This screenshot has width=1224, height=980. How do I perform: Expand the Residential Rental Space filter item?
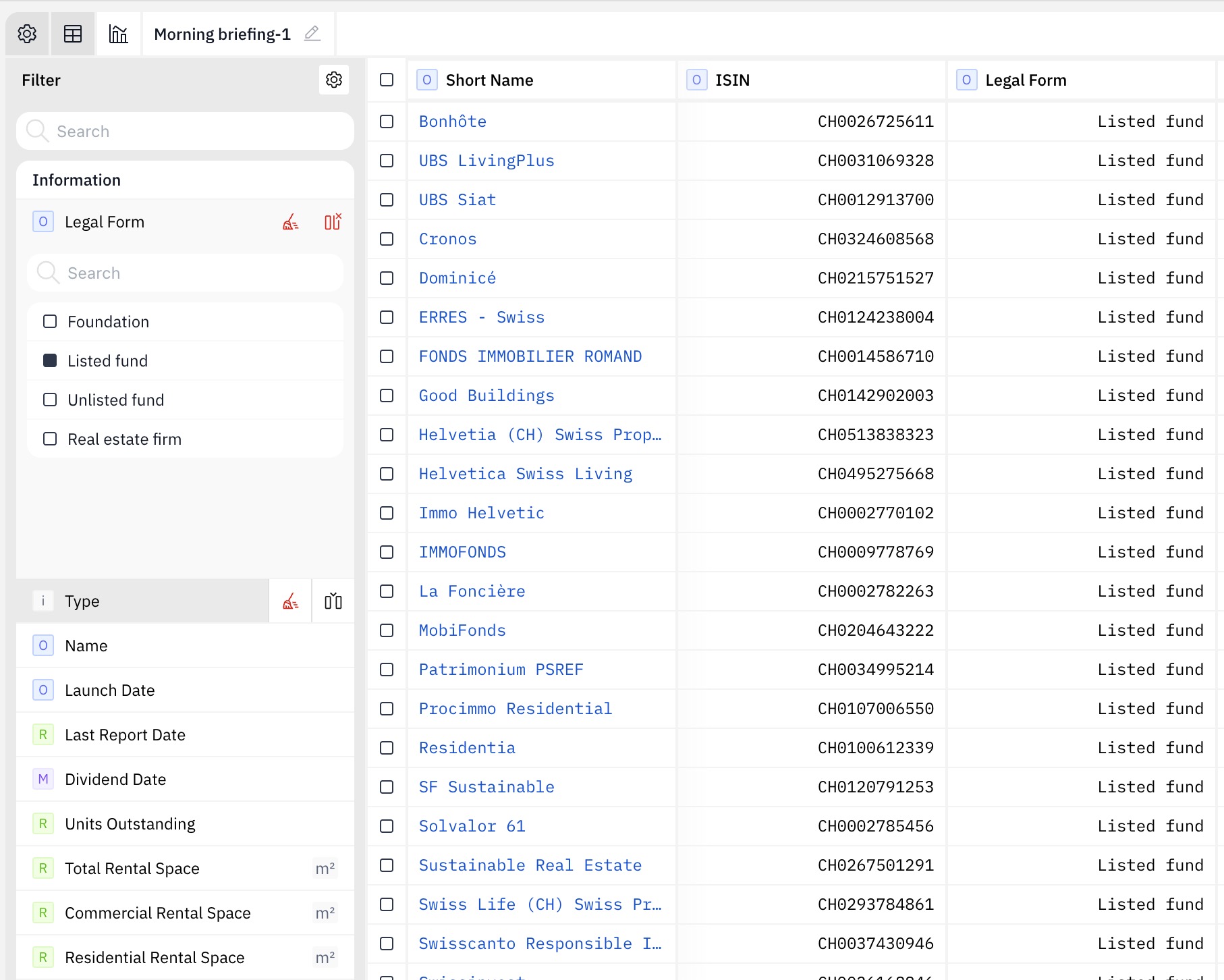coord(185,958)
